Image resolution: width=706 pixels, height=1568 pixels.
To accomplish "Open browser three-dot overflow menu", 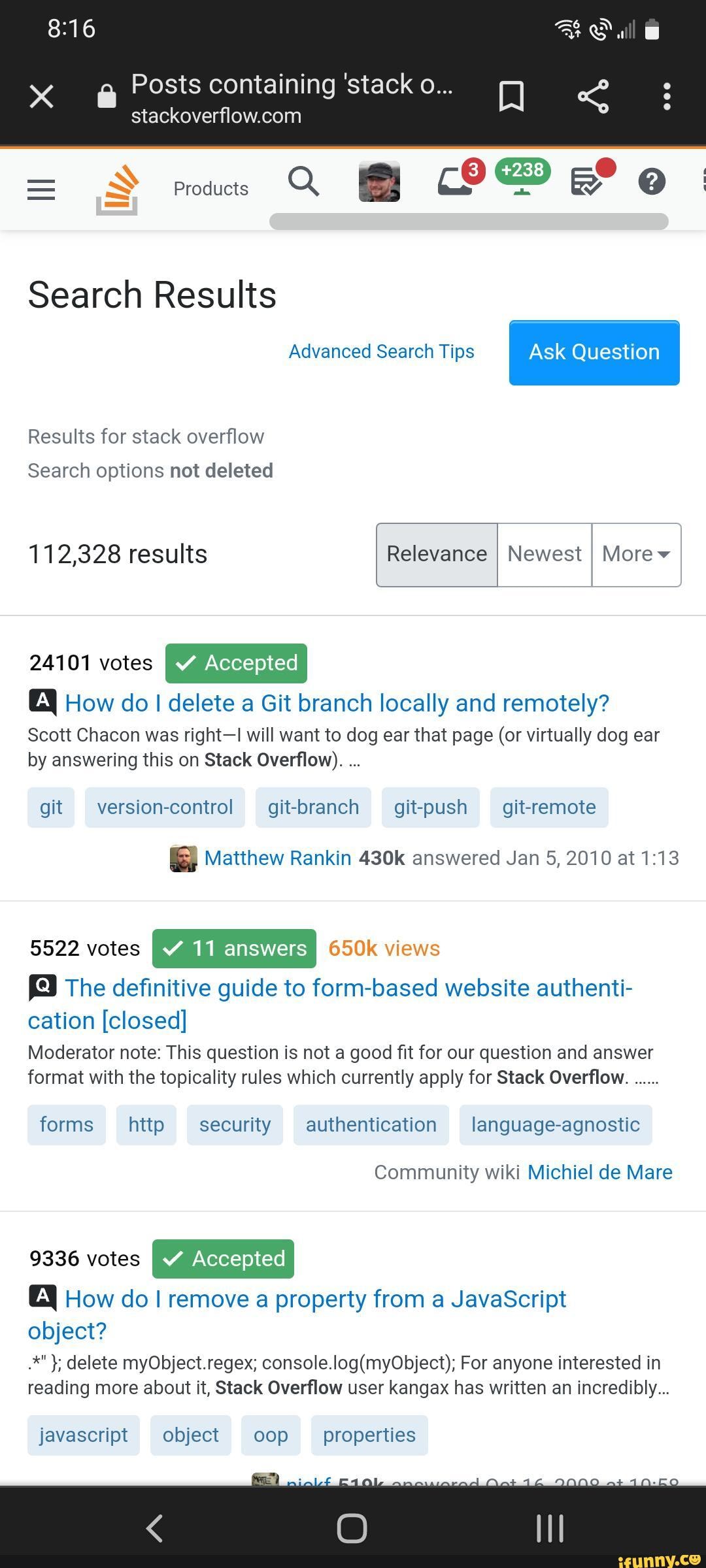I will tap(667, 97).
